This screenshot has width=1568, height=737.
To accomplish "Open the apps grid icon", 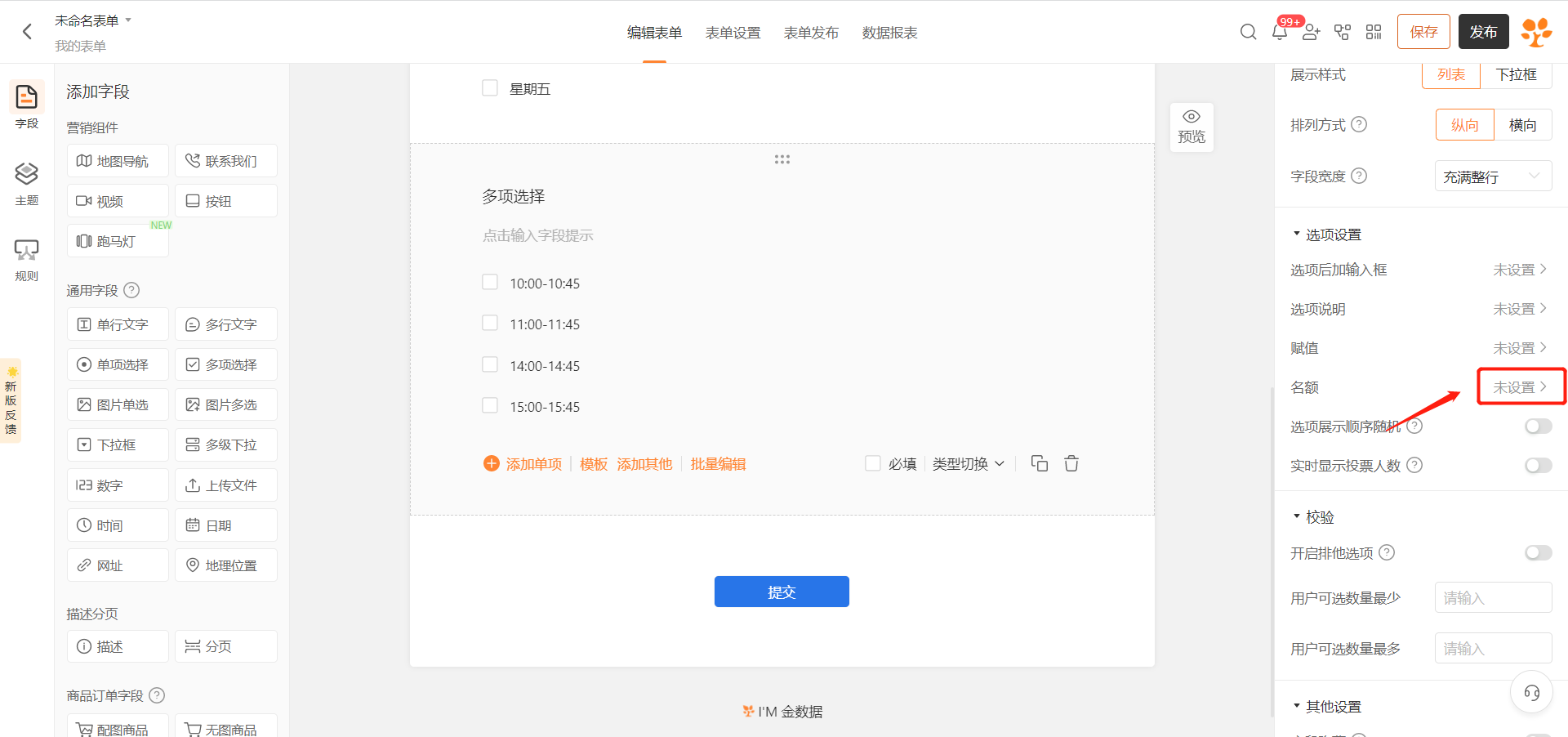I will click(1374, 32).
